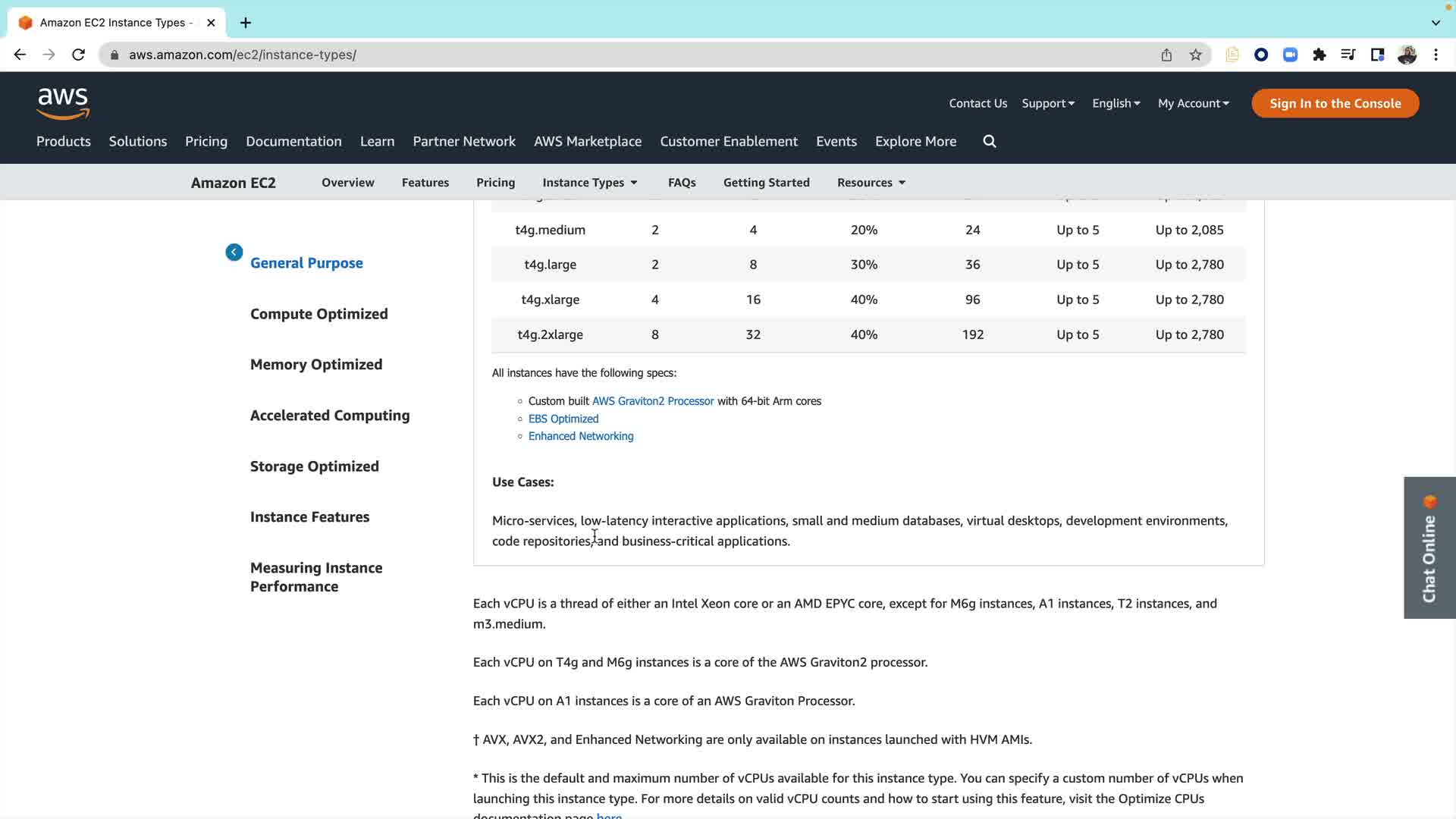Open a new browser tab
The height and width of the screenshot is (819, 1456).
tap(246, 23)
